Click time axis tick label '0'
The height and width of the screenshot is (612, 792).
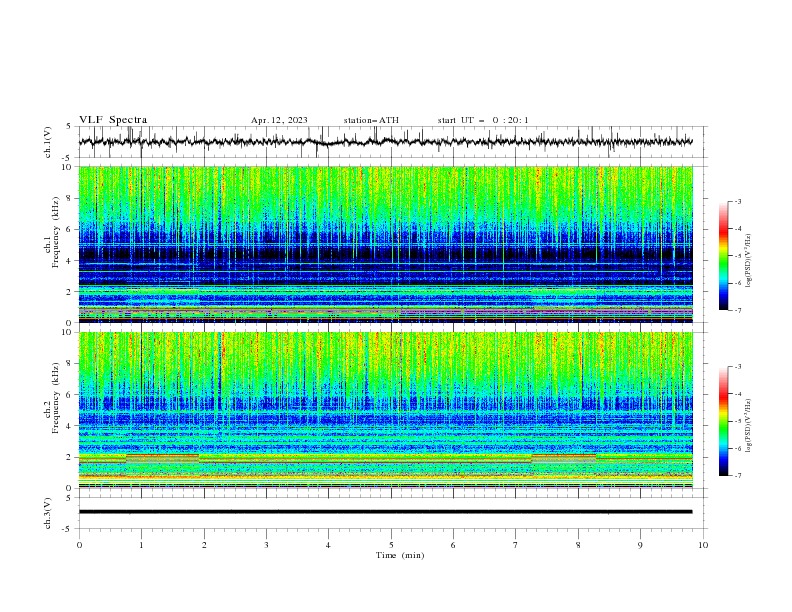point(79,545)
